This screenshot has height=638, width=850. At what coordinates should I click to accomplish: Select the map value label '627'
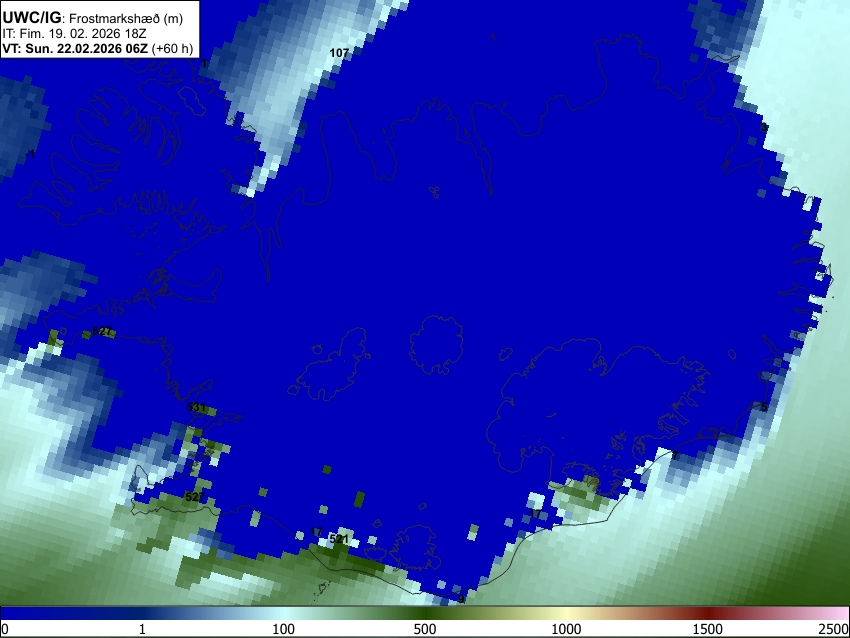pyautogui.click(x=101, y=331)
